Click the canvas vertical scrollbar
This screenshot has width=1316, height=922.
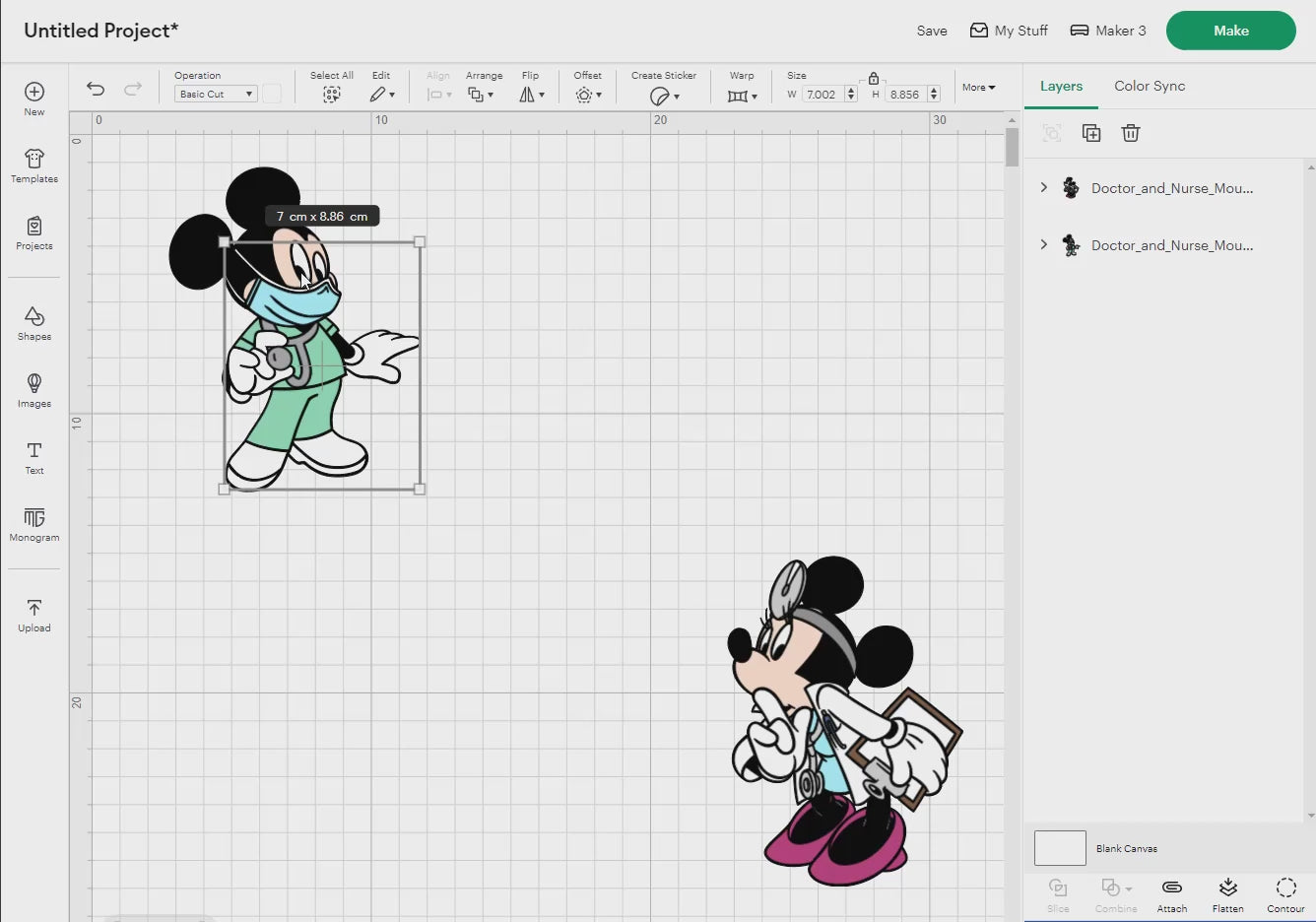(x=1012, y=148)
